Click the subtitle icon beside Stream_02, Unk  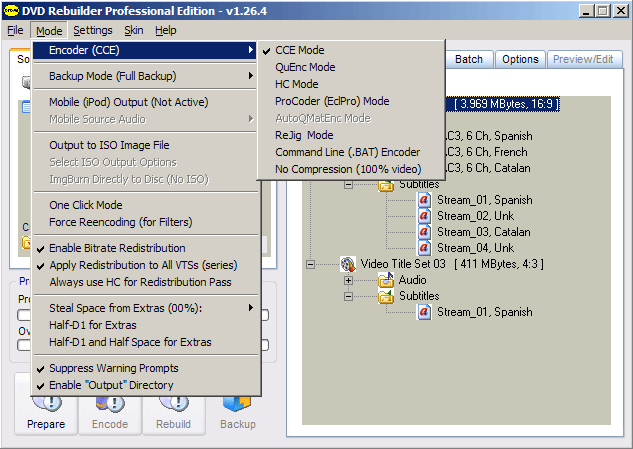pos(424,216)
